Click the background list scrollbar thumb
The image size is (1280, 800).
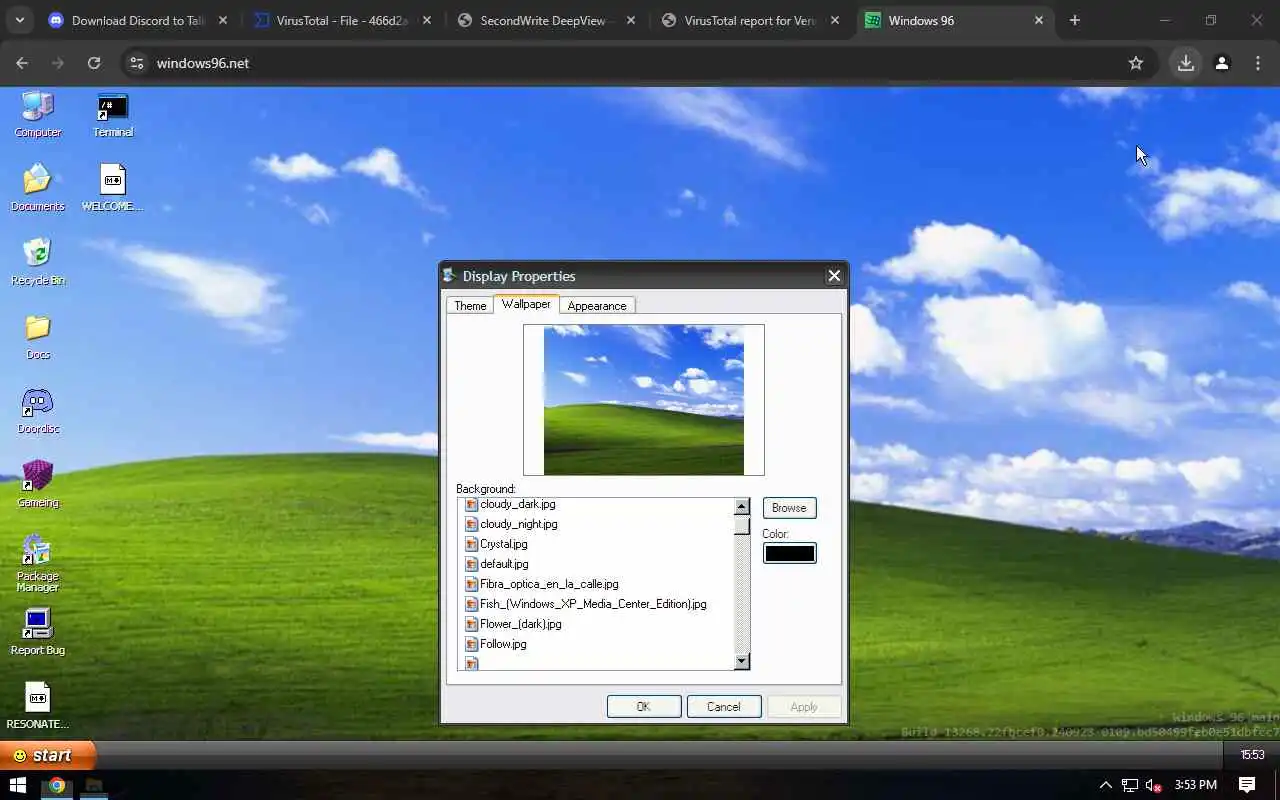(741, 526)
